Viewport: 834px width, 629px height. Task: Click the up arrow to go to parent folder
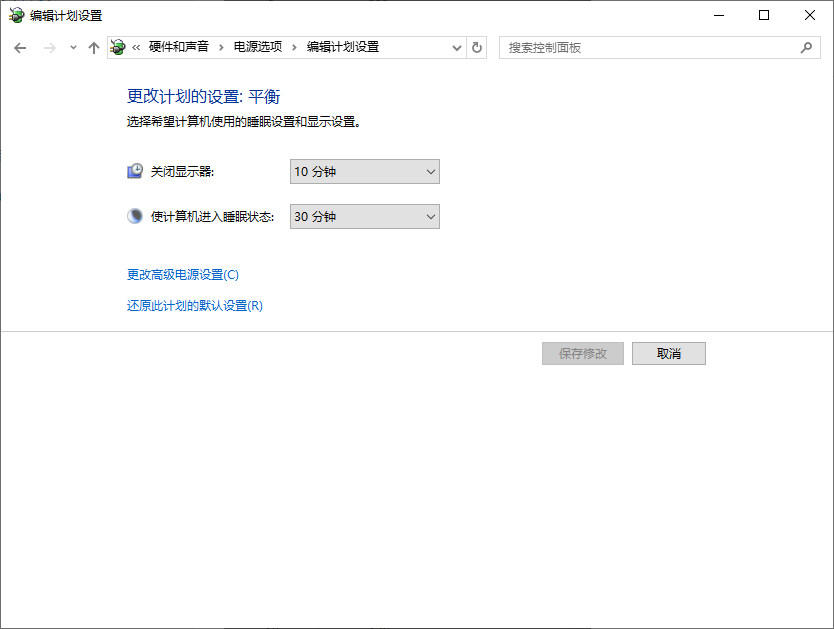[x=94, y=47]
